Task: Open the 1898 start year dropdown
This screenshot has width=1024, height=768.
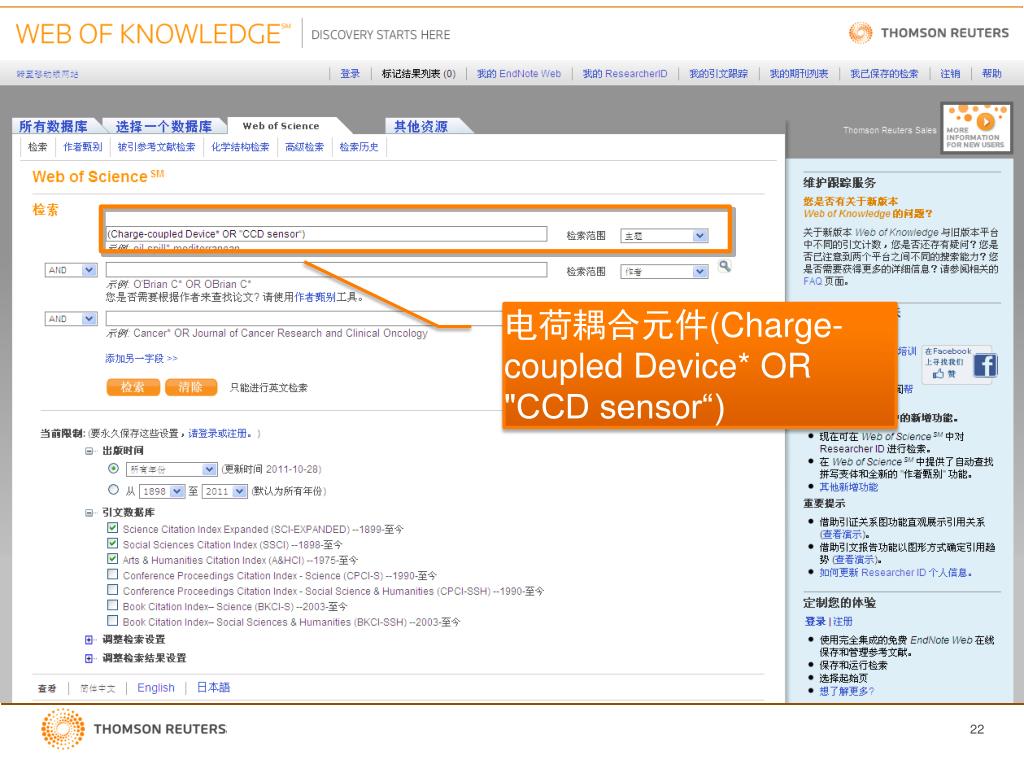Action: pyautogui.click(x=163, y=491)
